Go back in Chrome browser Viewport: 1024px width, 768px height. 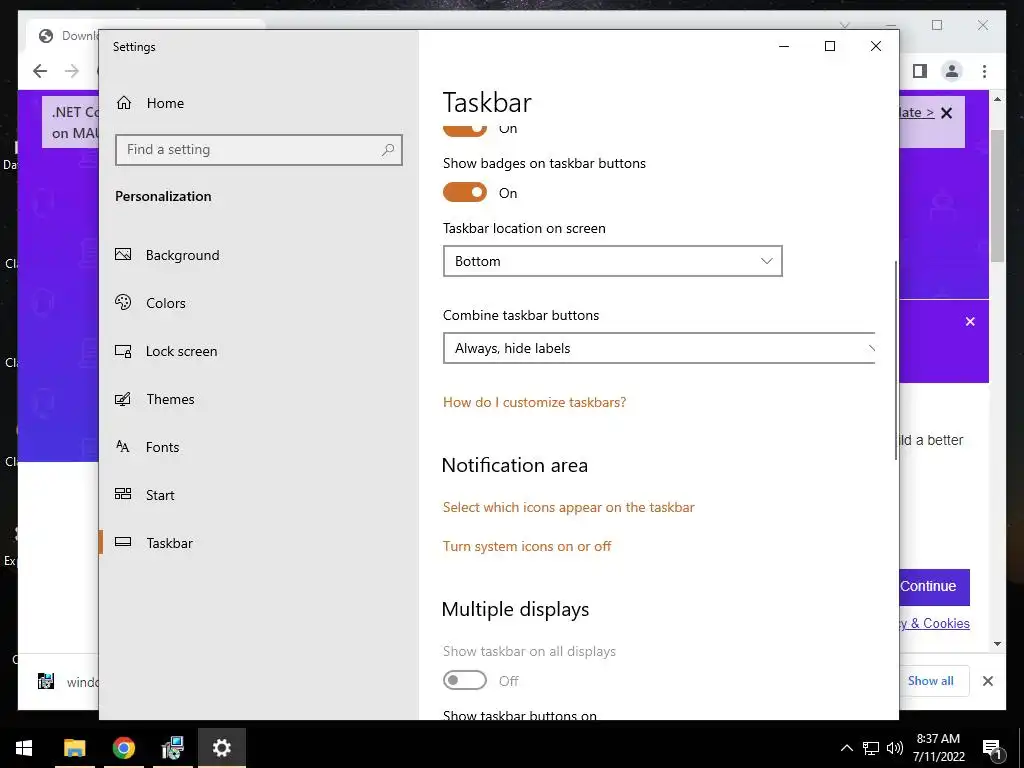[40, 71]
